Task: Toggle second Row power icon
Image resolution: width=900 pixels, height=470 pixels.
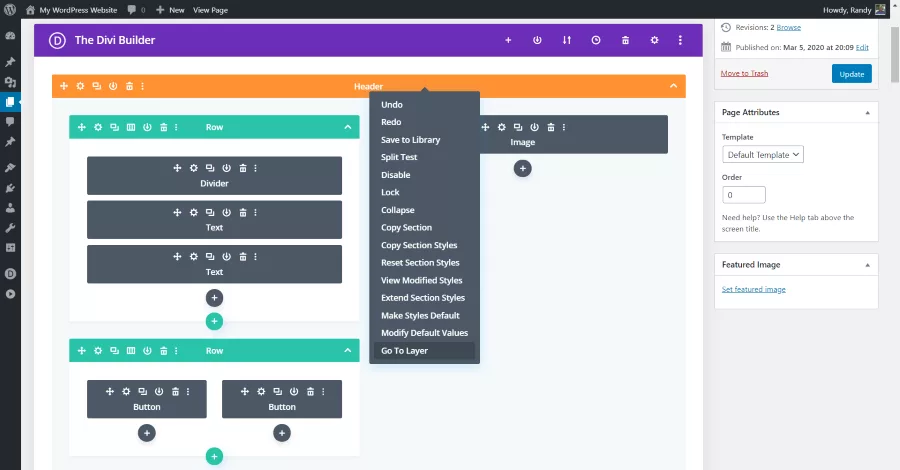Action: point(147,351)
